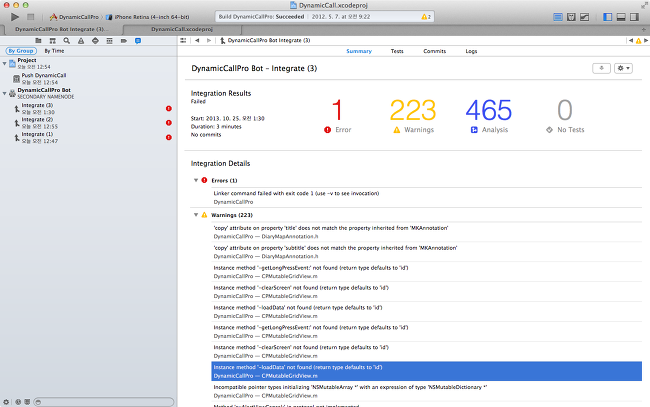Click DynamicCallPro Bot Integrate (3) jump bar path
This screenshot has width=650, height=407.
point(265,41)
